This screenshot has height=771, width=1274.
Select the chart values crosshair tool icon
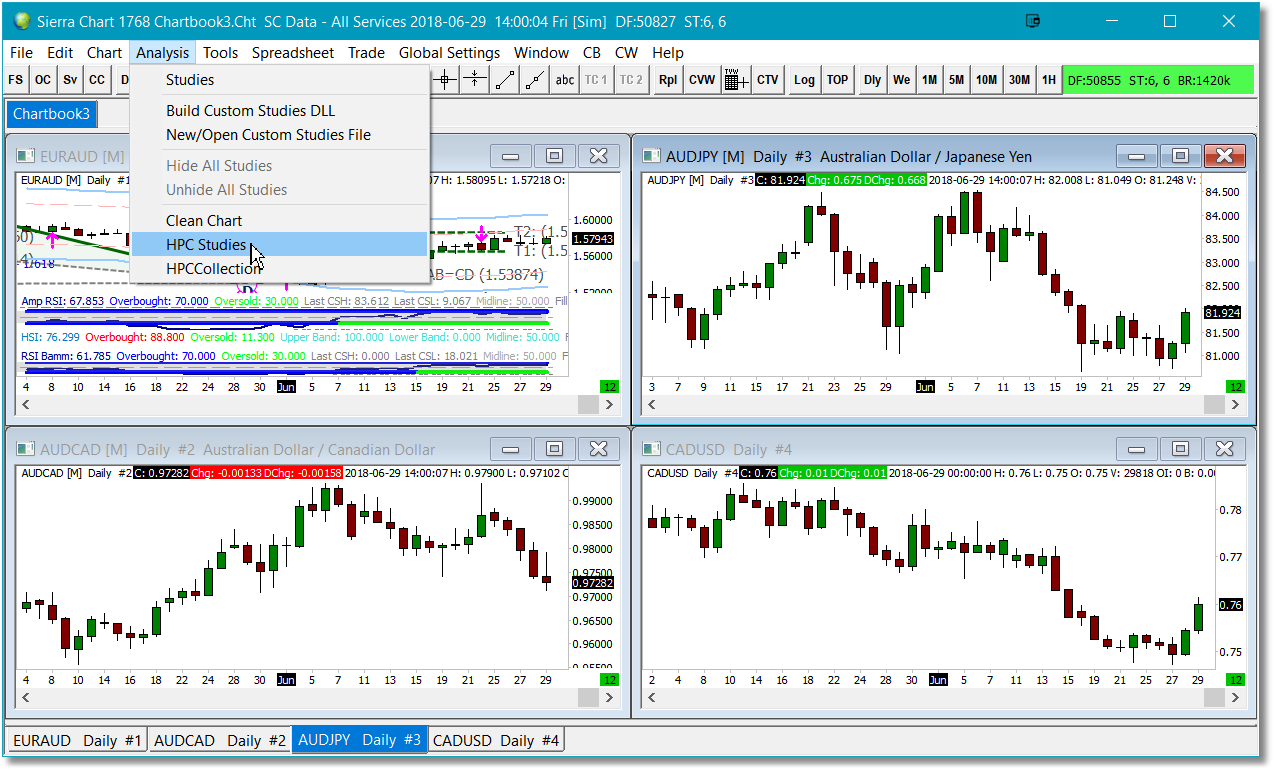click(446, 80)
